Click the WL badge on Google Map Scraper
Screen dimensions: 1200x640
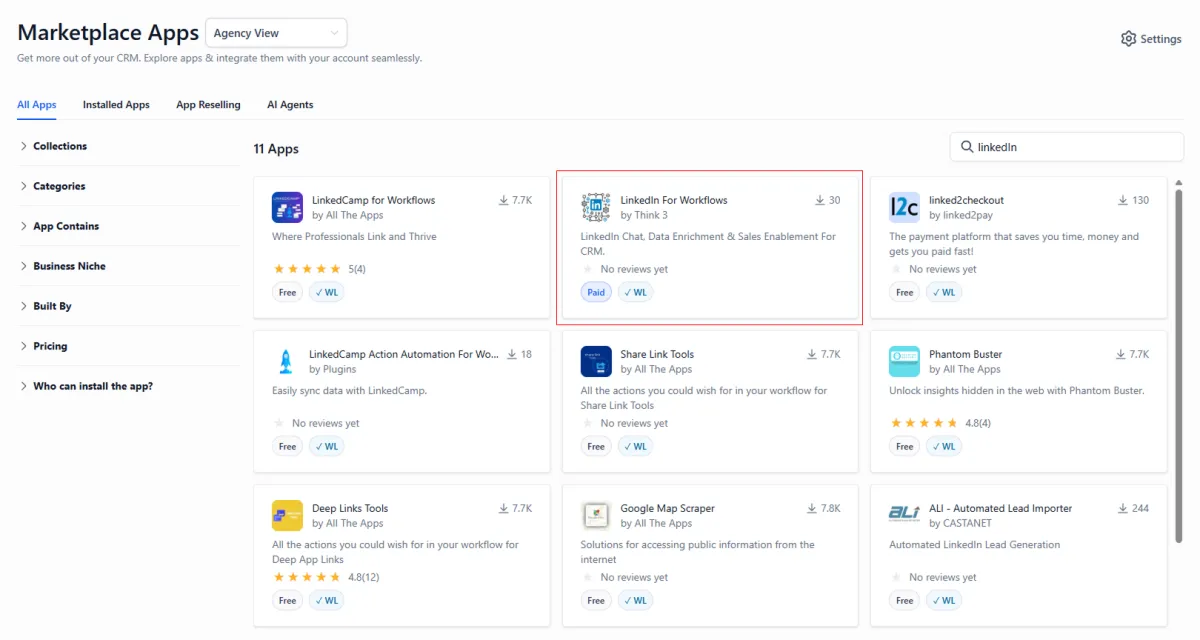pos(635,601)
